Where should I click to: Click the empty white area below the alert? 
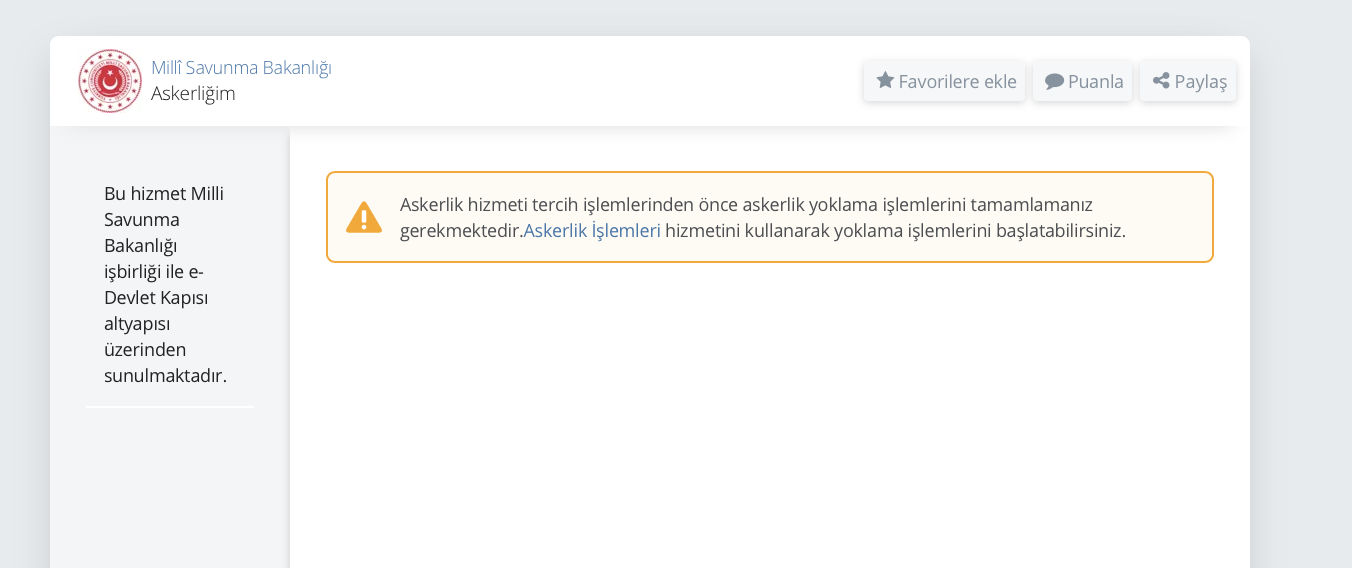click(x=770, y=420)
